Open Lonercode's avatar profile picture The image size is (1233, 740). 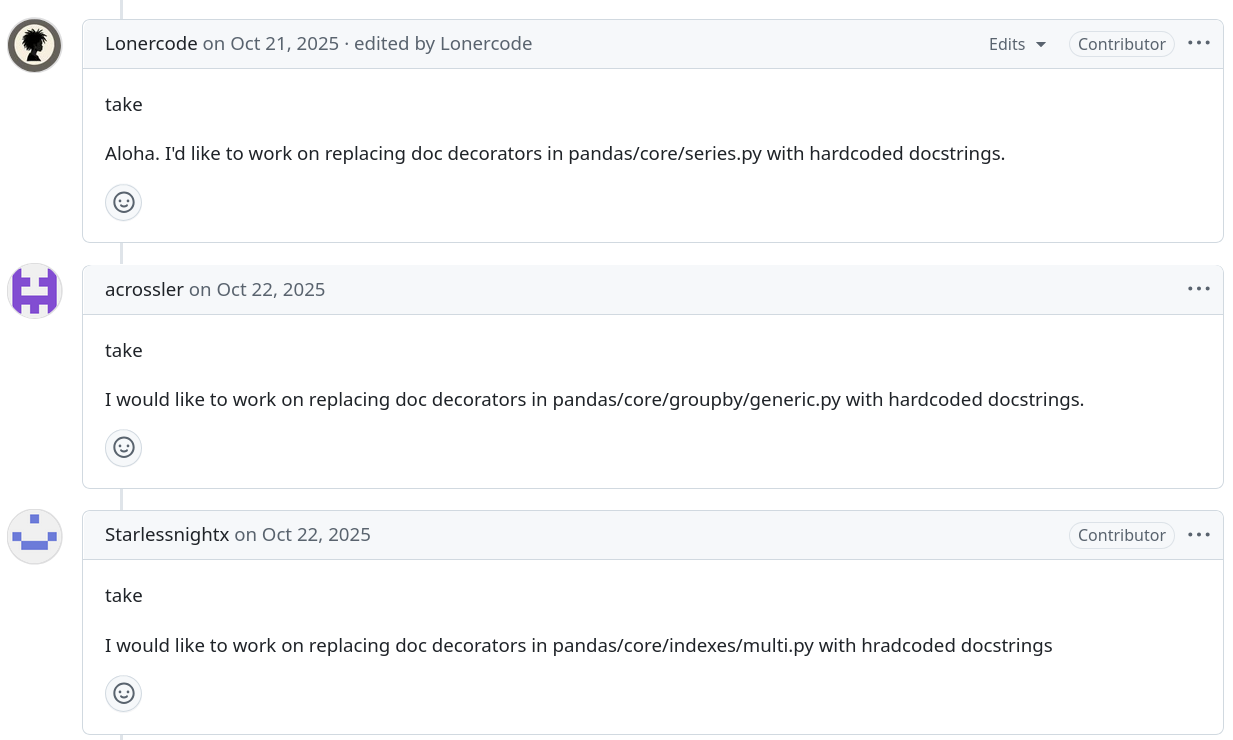[35, 45]
